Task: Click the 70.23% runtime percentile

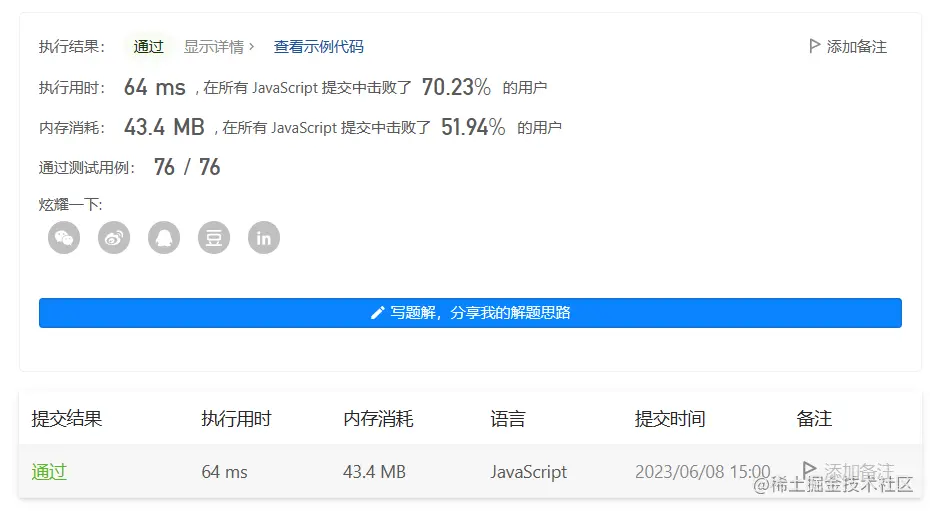Action: [x=456, y=87]
